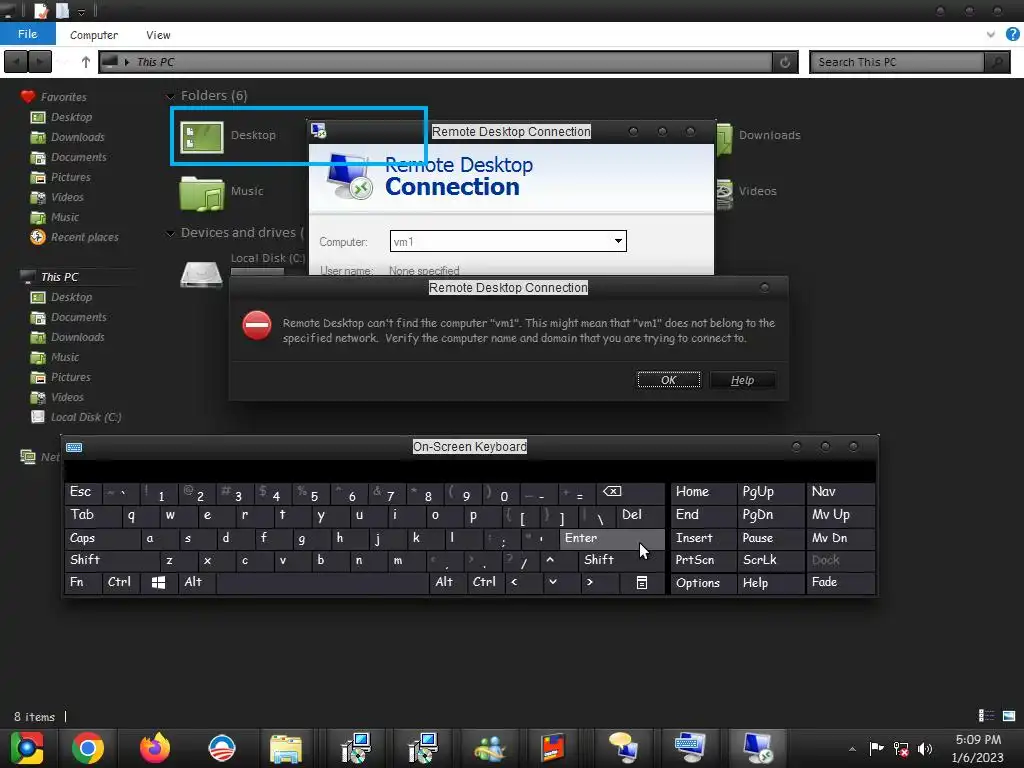Screen dimensions: 1024x768
Task: Click the Search This PC box
Action: point(897,62)
